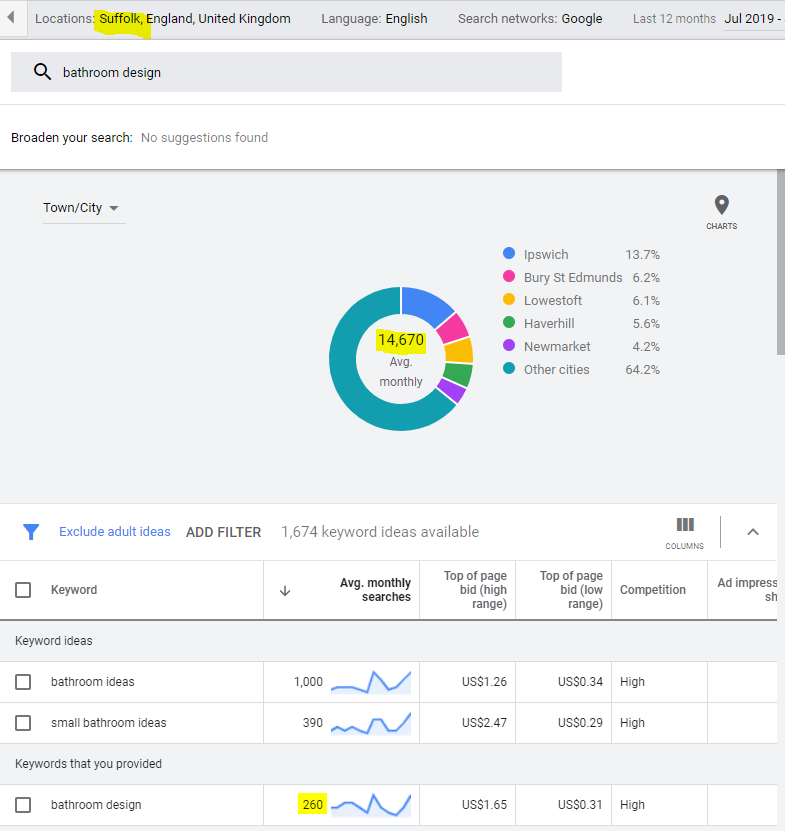Image resolution: width=785 pixels, height=831 pixels.
Task: Click the bathroom design keyword in the table
Action: tap(96, 805)
